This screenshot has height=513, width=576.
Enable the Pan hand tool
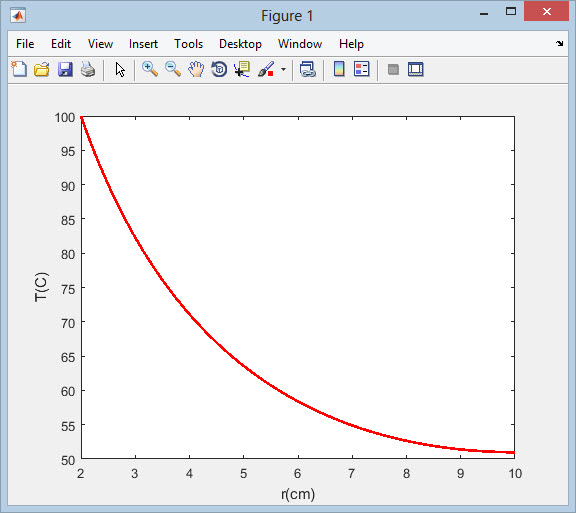196,69
